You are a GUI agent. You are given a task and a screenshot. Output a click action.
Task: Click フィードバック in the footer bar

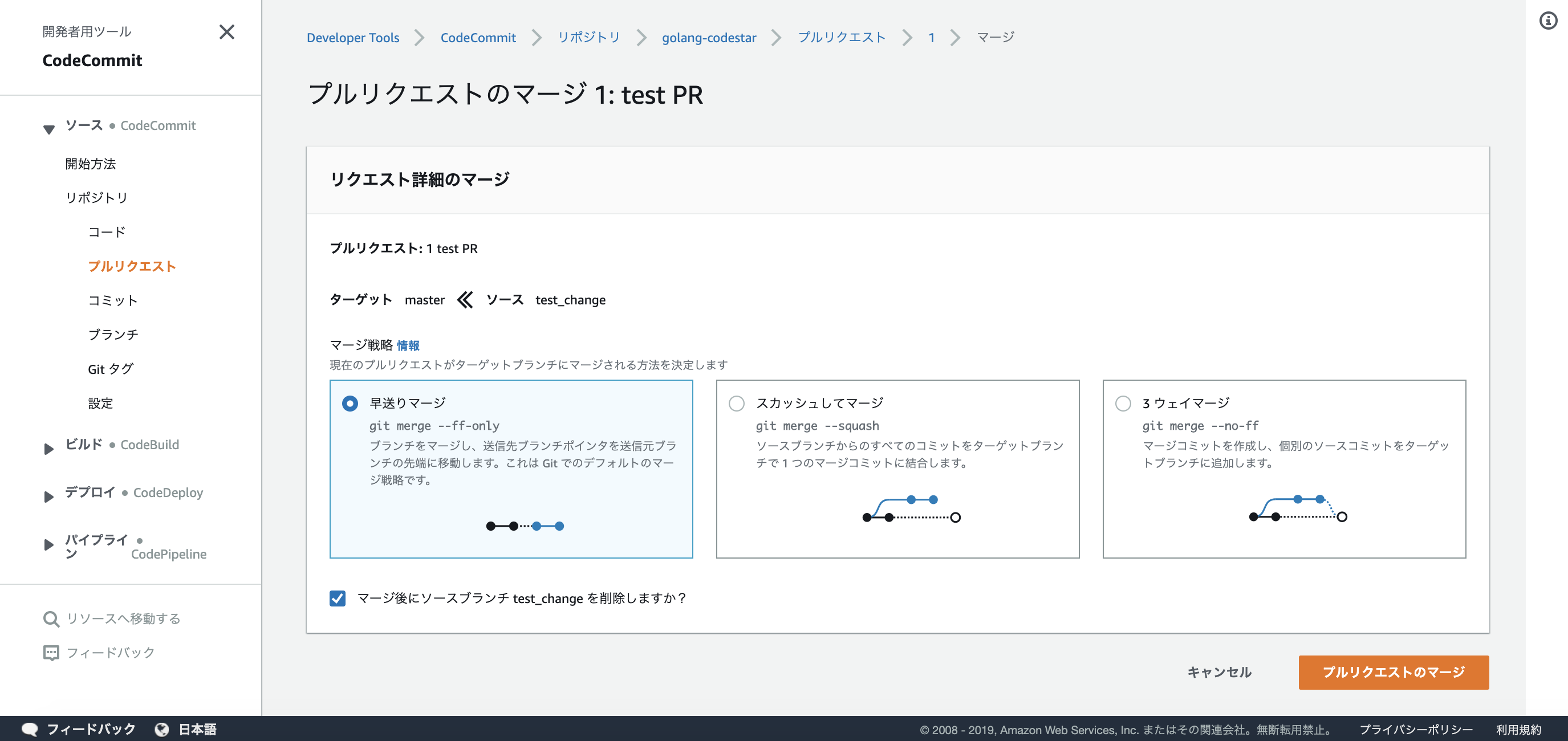point(91,729)
